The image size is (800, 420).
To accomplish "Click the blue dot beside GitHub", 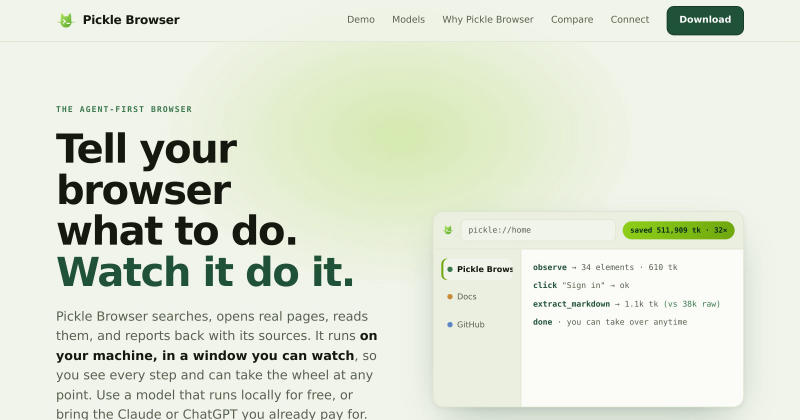I will [x=449, y=325].
